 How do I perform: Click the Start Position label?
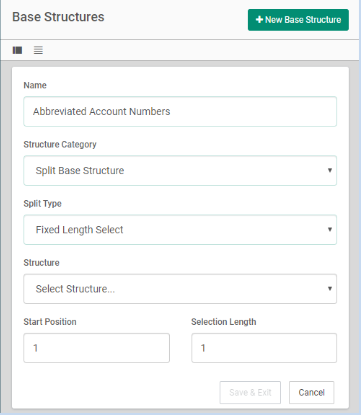tap(50, 322)
